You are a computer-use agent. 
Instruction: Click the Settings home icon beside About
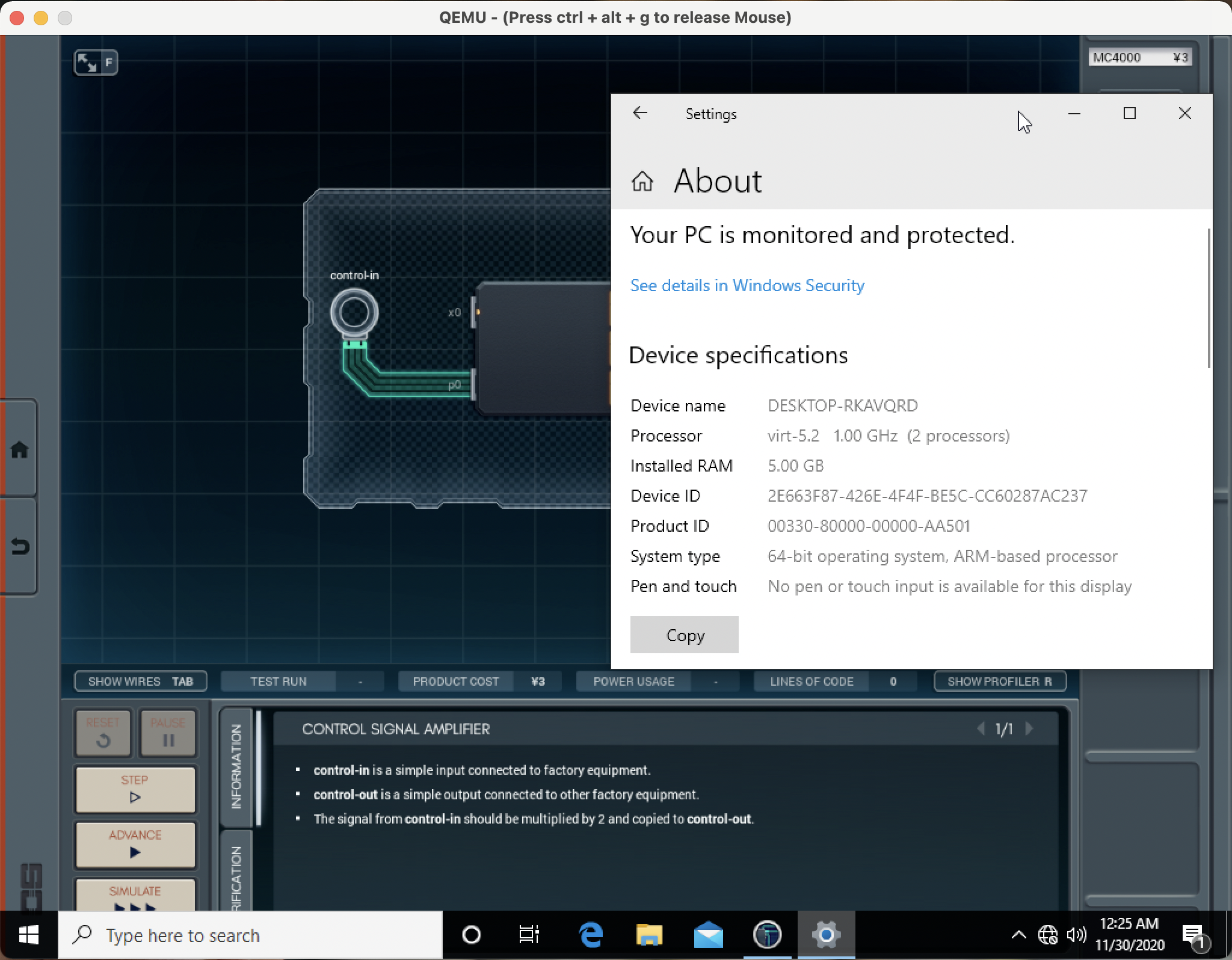coord(642,181)
